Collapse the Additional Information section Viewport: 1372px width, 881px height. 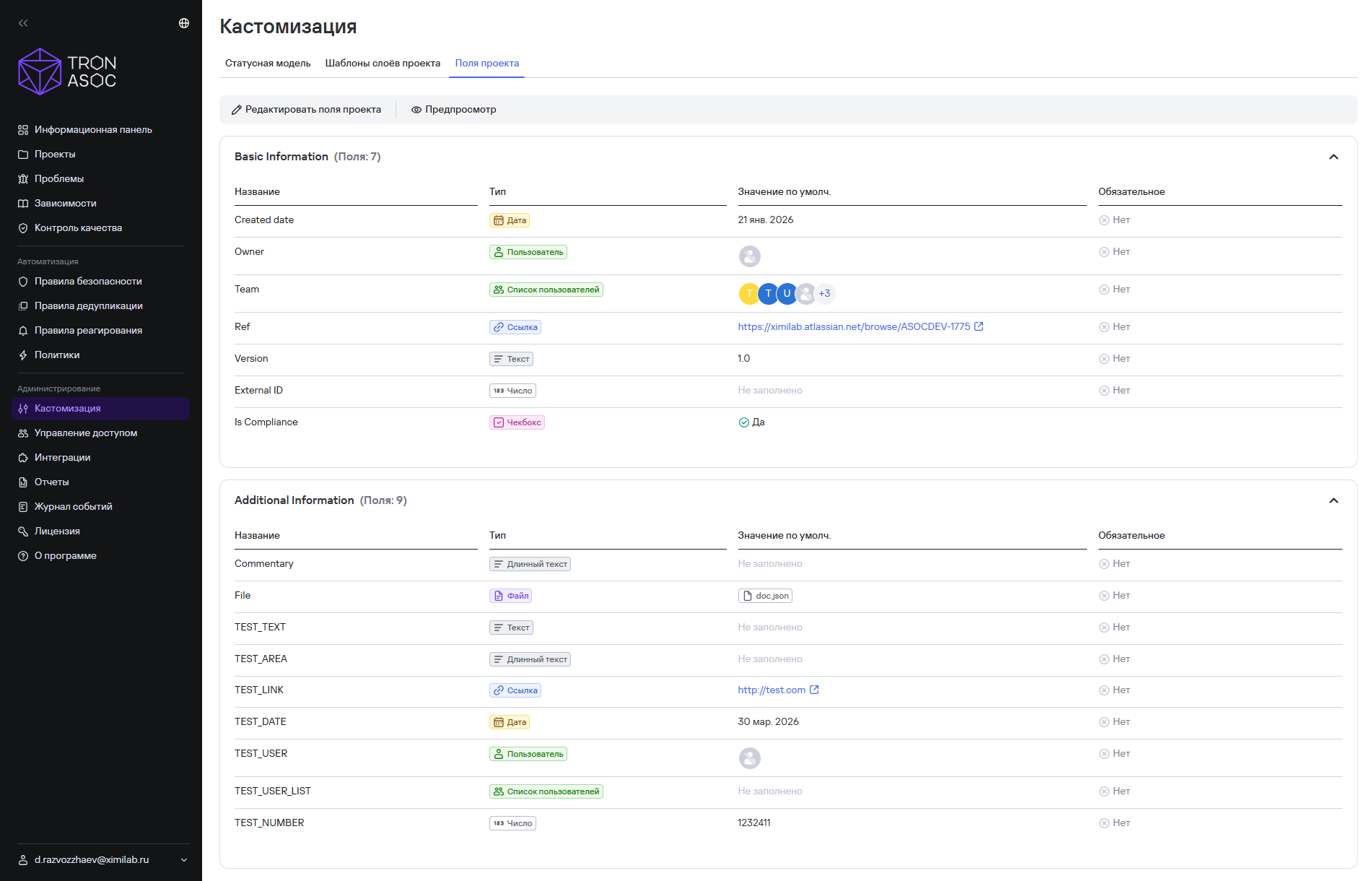(x=1334, y=500)
